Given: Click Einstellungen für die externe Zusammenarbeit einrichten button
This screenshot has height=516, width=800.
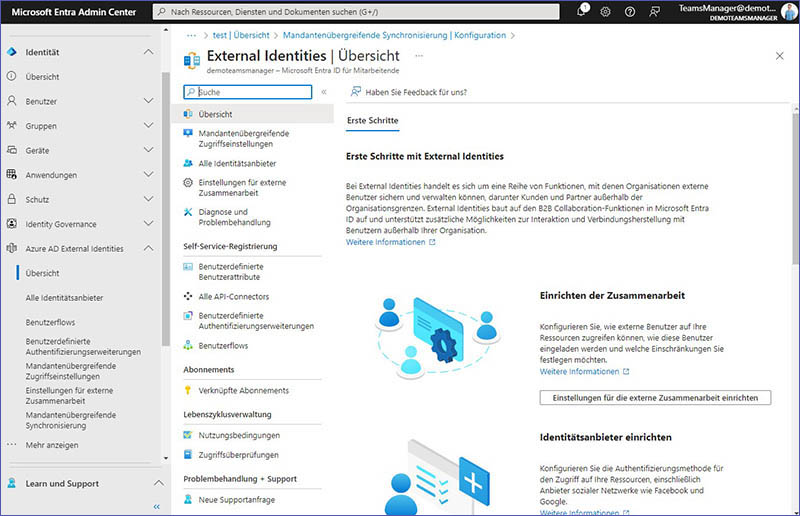Looking at the screenshot, I should pyautogui.click(x=655, y=398).
